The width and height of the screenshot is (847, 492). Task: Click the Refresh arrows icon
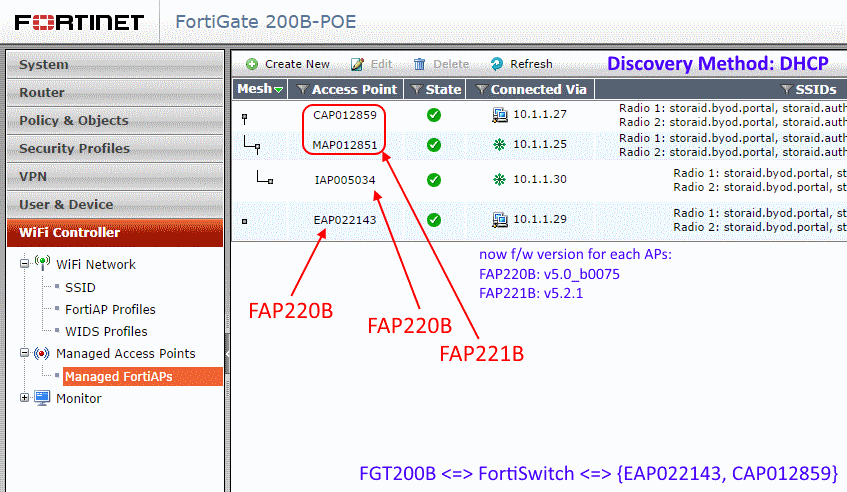pos(496,64)
